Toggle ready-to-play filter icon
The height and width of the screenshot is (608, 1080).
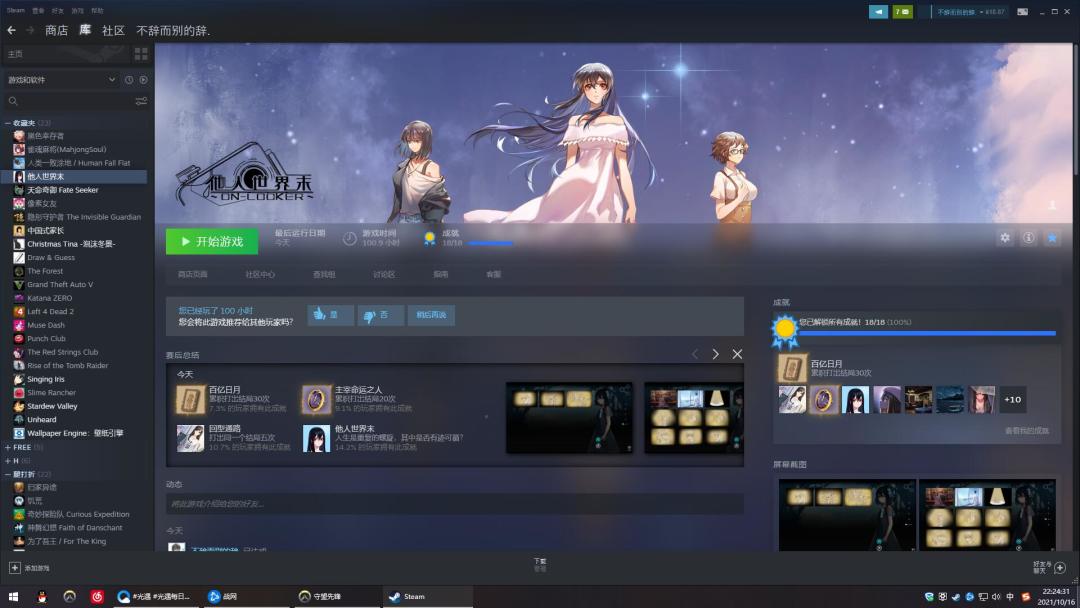[143, 80]
